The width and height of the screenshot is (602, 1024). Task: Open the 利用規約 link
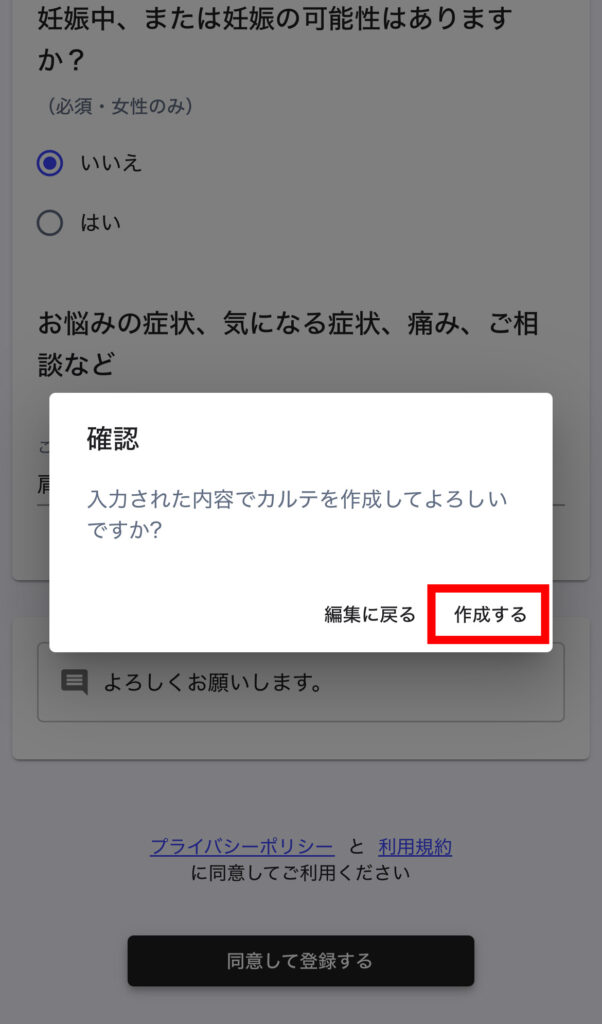415,847
